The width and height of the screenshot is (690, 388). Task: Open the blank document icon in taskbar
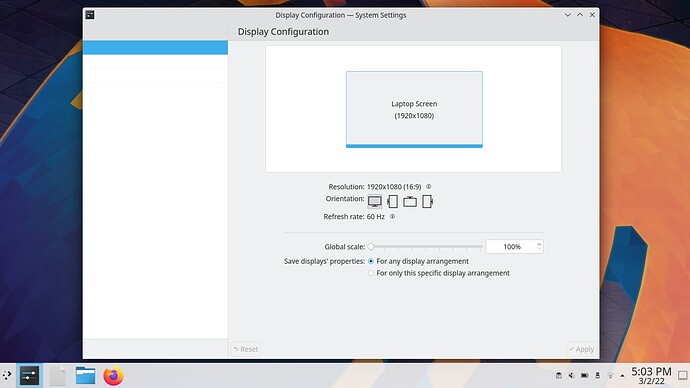58,376
